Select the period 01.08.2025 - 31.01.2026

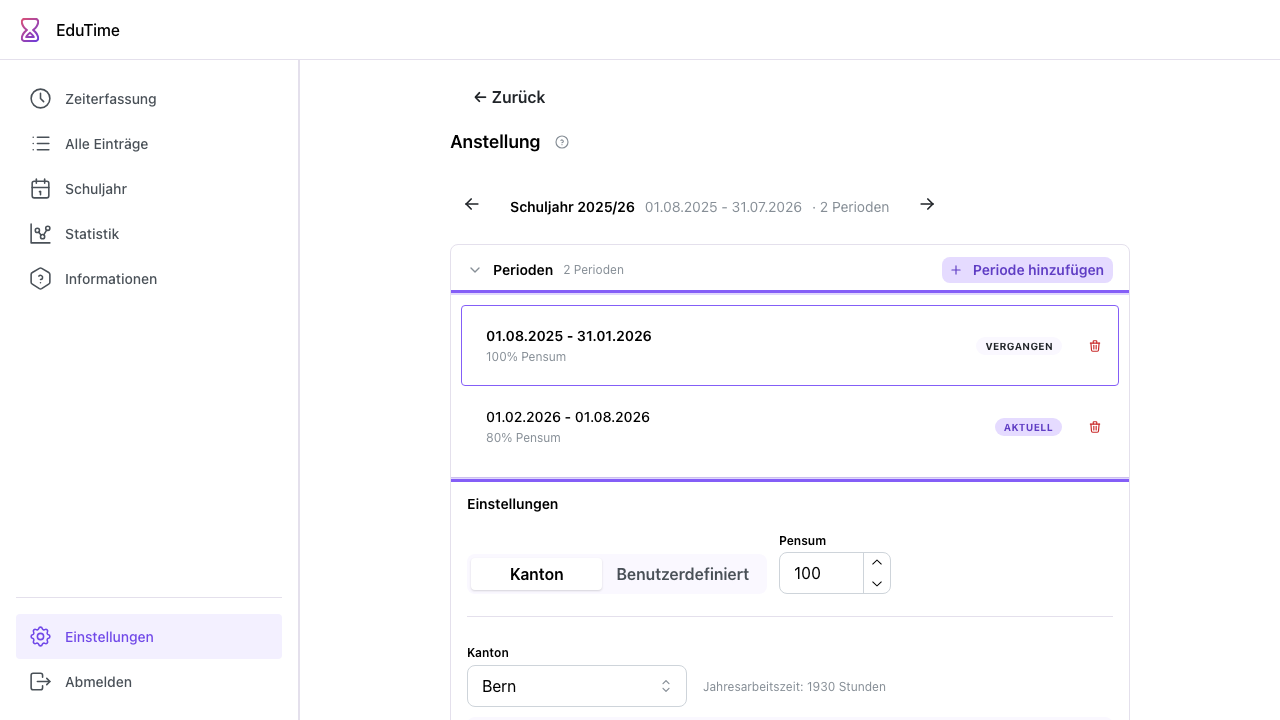790,346
